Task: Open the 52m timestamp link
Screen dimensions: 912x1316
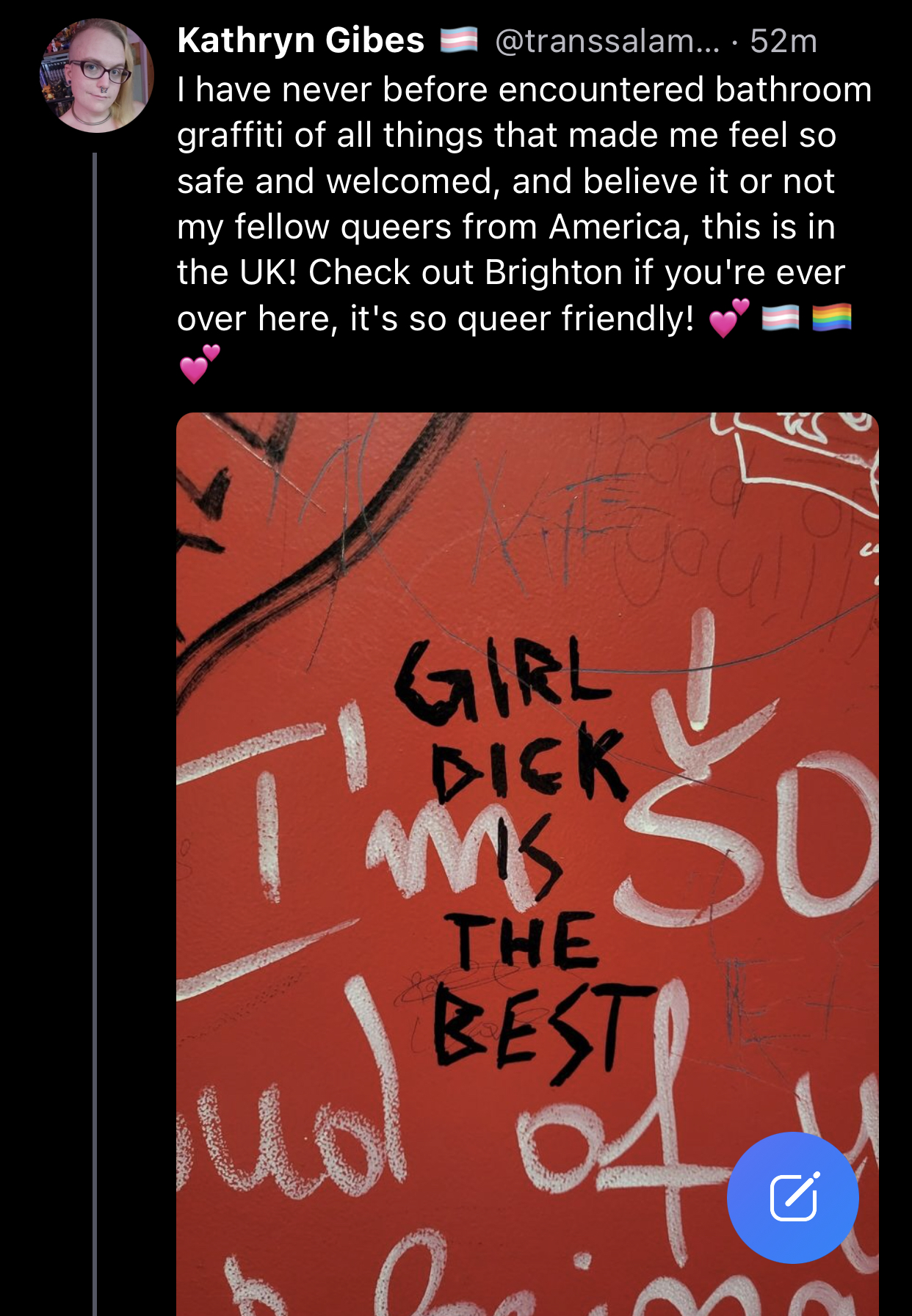Action: [x=783, y=41]
